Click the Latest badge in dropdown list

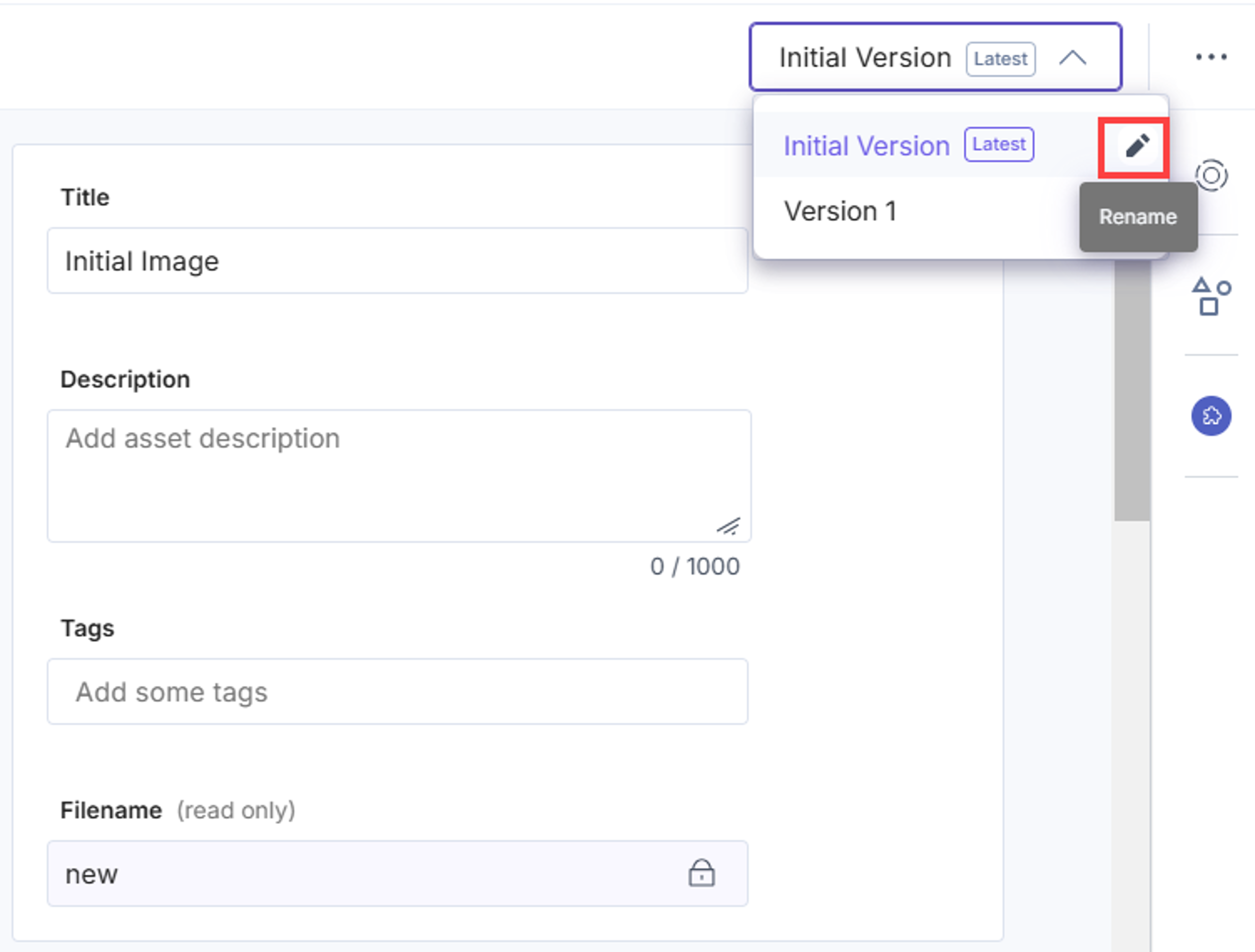998,145
